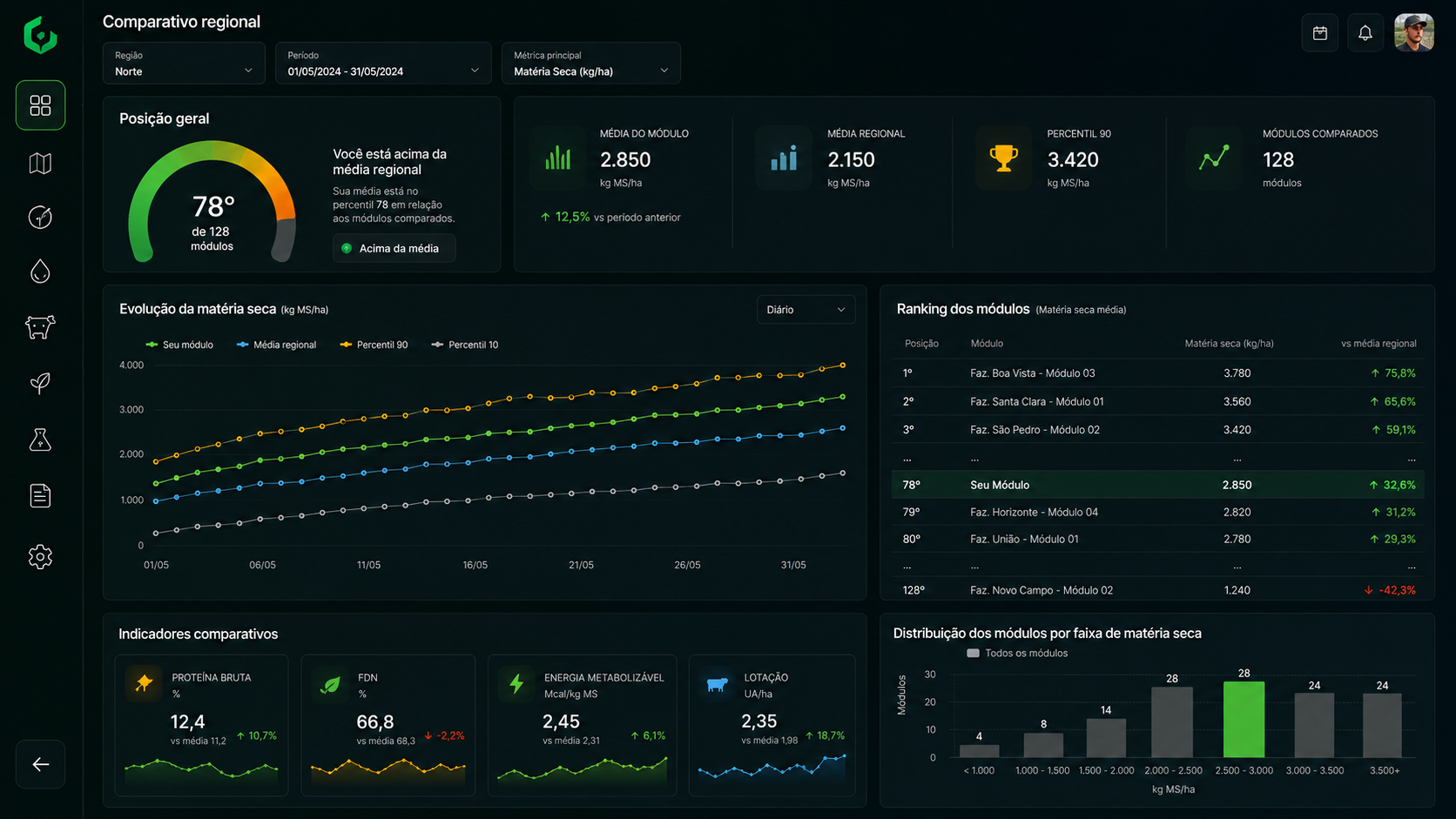Image resolution: width=1456 pixels, height=819 pixels.
Task: Click the green 2.500 - 3.000 bar
Action: pyautogui.click(x=1244, y=719)
